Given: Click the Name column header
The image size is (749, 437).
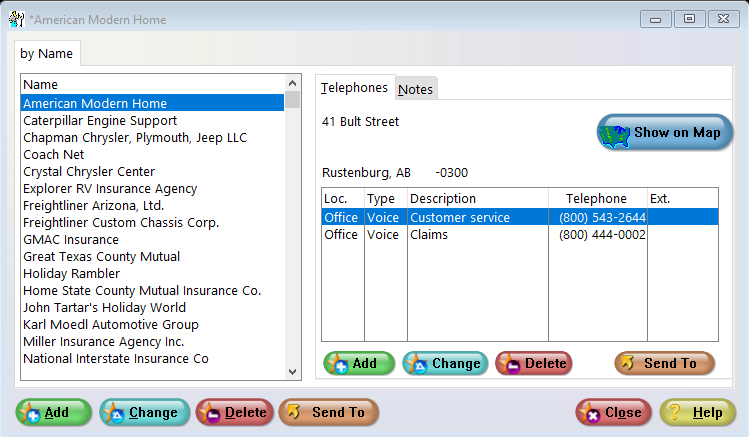Looking at the screenshot, I should coord(153,85).
